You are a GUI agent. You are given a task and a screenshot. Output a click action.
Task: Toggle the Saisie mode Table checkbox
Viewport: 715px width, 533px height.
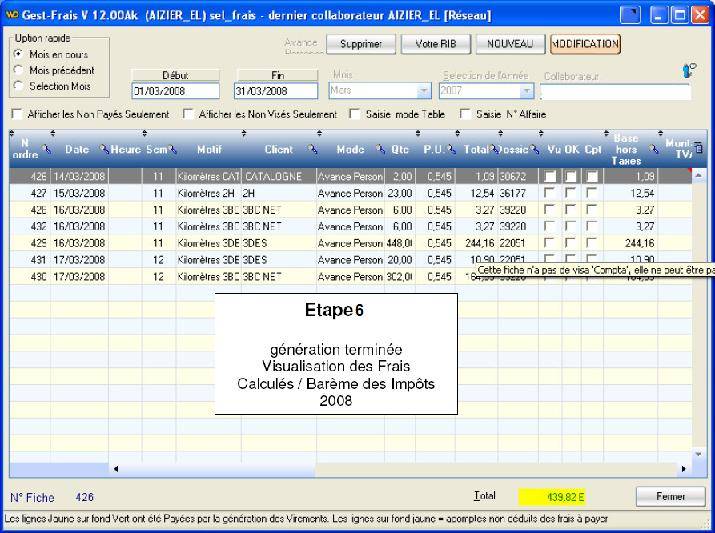(x=355, y=114)
